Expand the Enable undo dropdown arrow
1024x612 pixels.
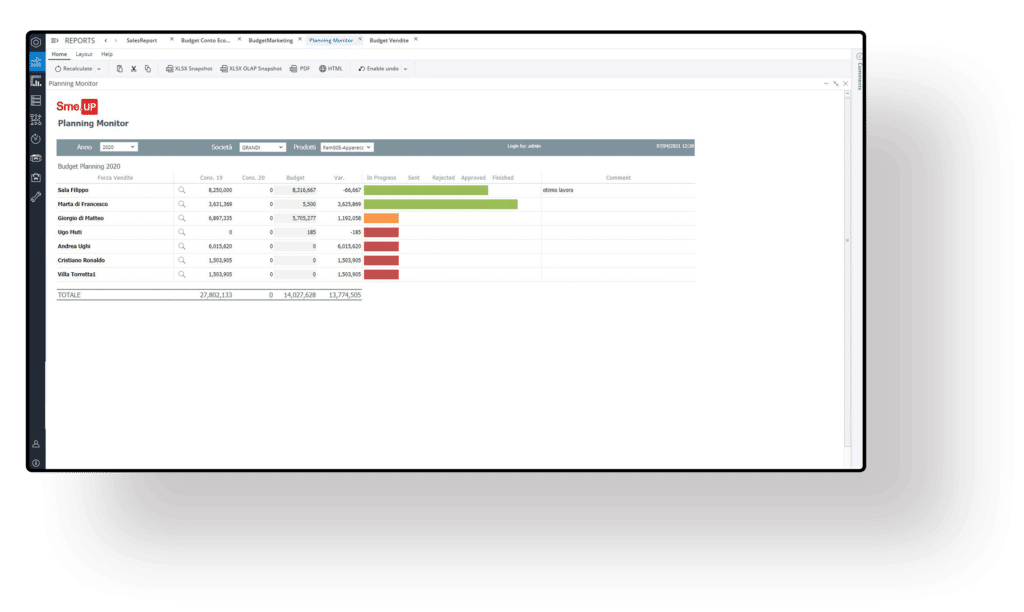pyautogui.click(x=405, y=69)
